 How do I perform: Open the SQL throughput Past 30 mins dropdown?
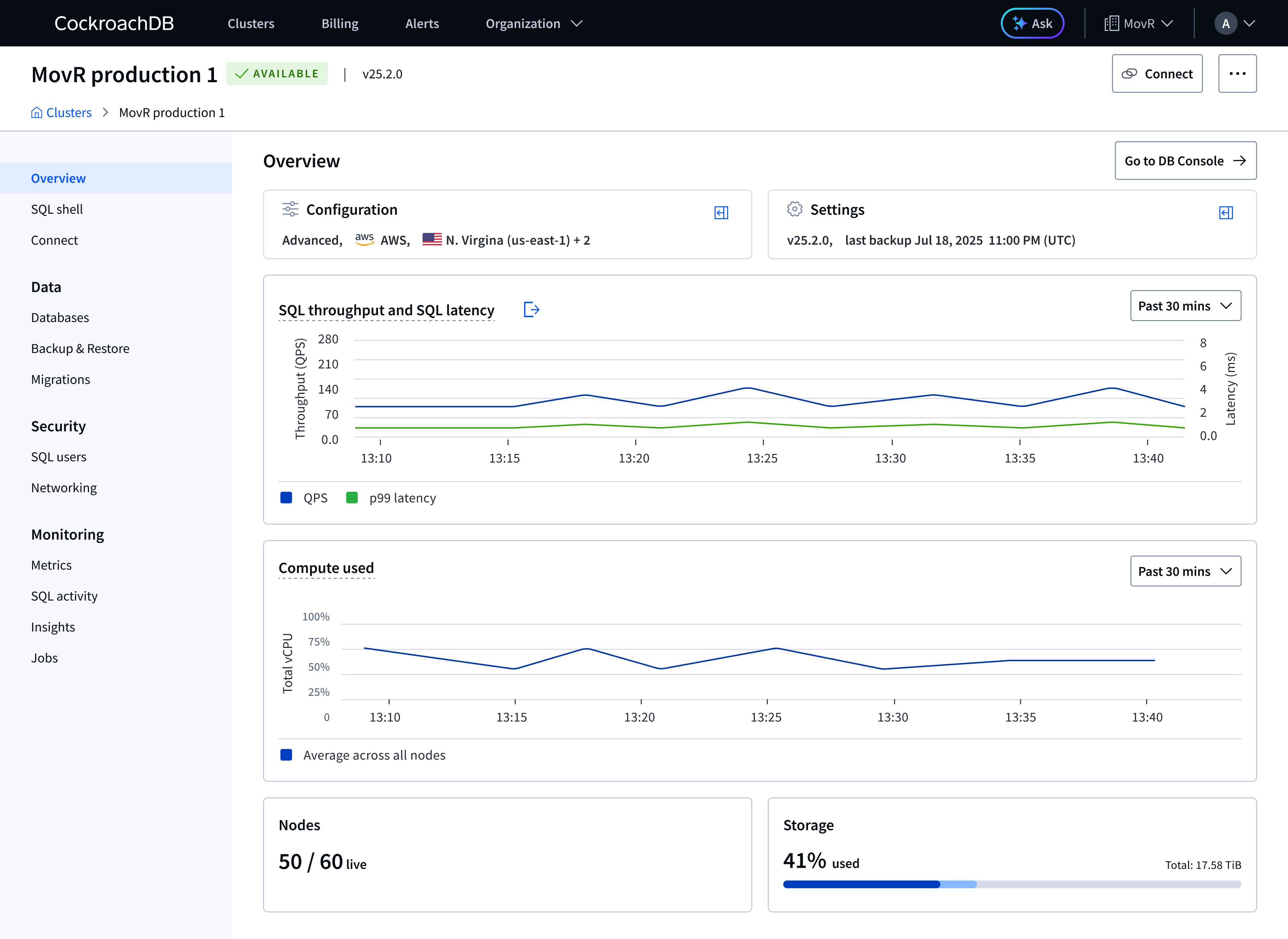pos(1185,306)
